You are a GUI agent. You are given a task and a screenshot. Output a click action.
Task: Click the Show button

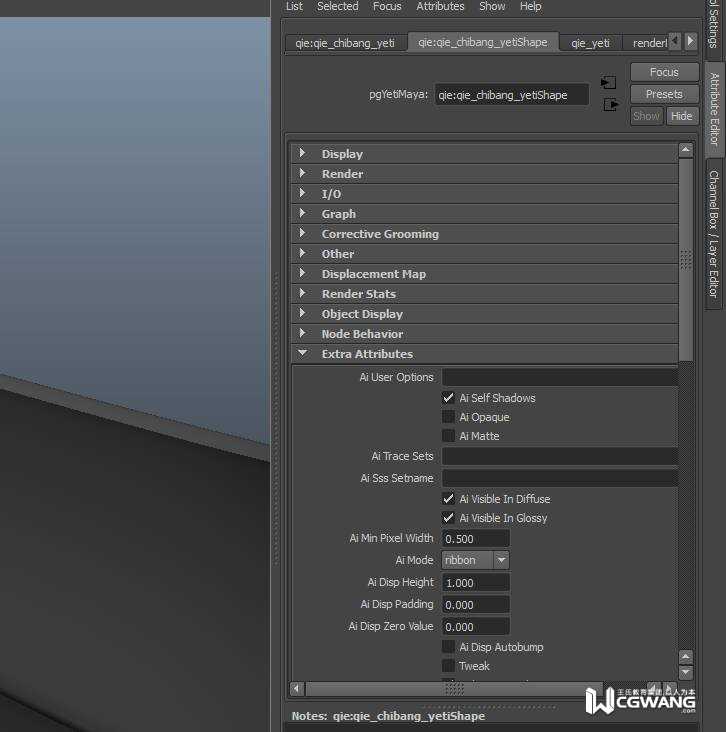tap(647, 116)
